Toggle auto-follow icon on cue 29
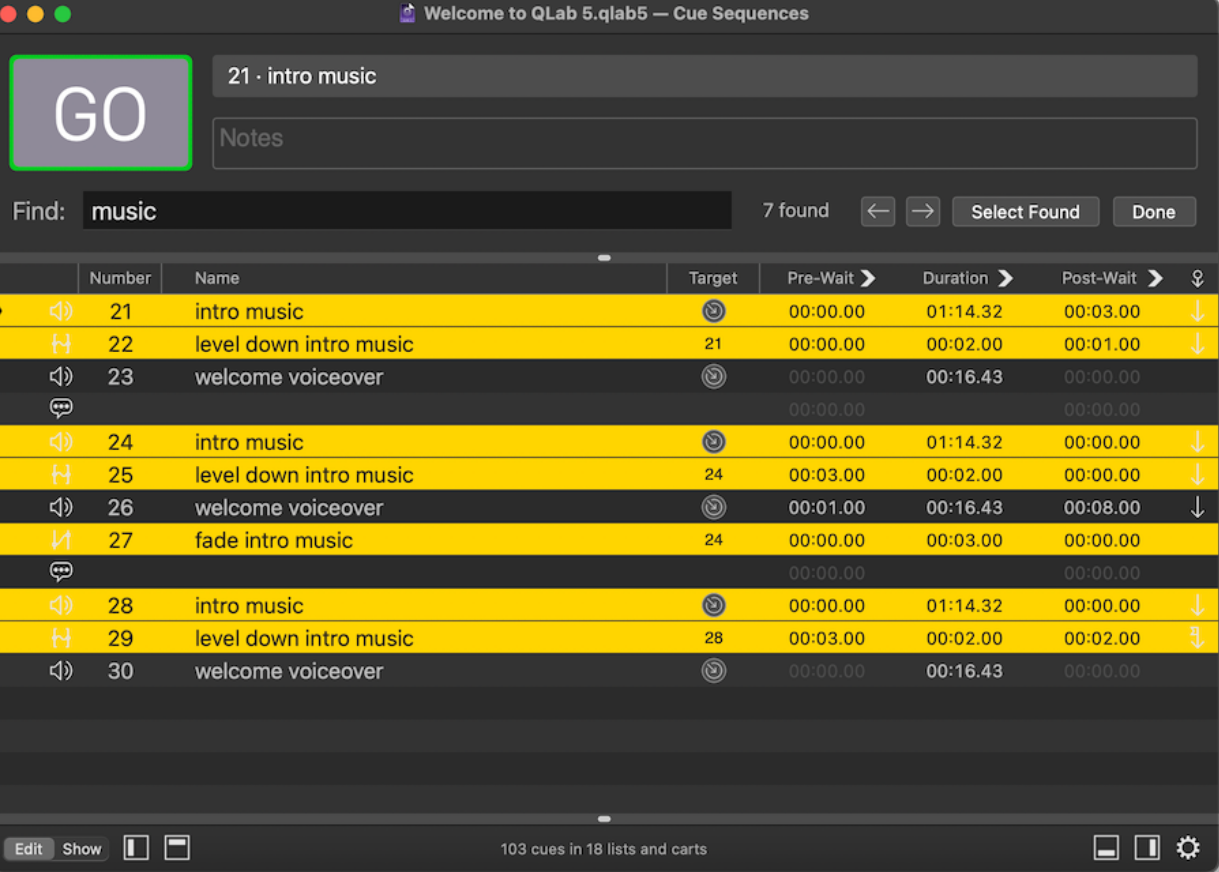Image resolution: width=1219 pixels, height=872 pixels. pos(1197,638)
